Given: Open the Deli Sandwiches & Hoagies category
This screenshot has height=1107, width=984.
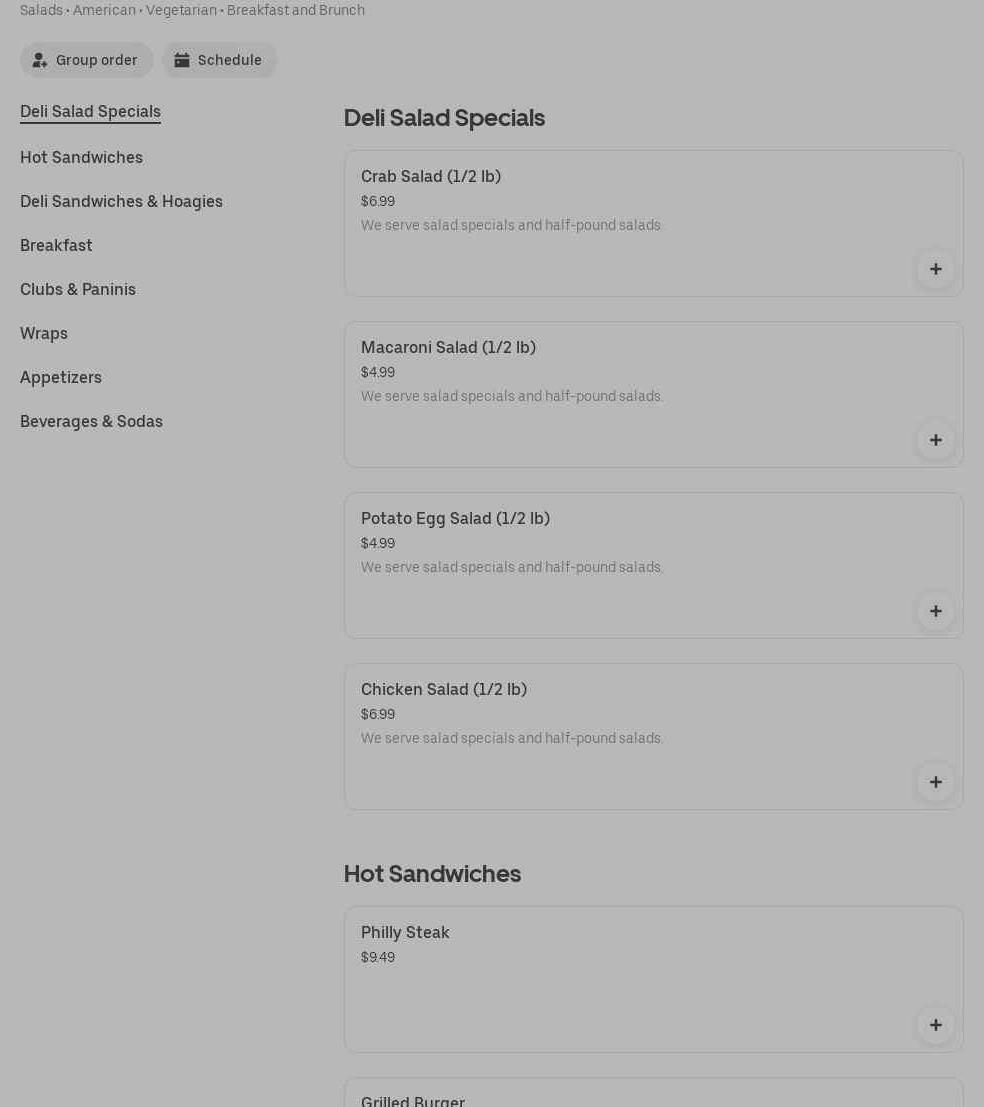Looking at the screenshot, I should (121, 202).
